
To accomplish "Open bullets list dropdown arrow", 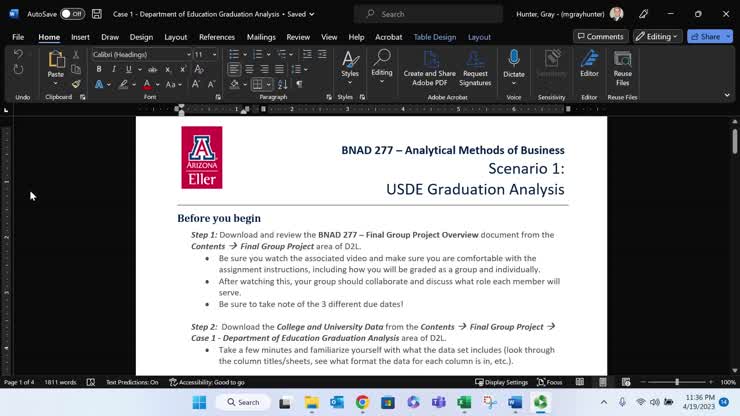I will coord(245,55).
